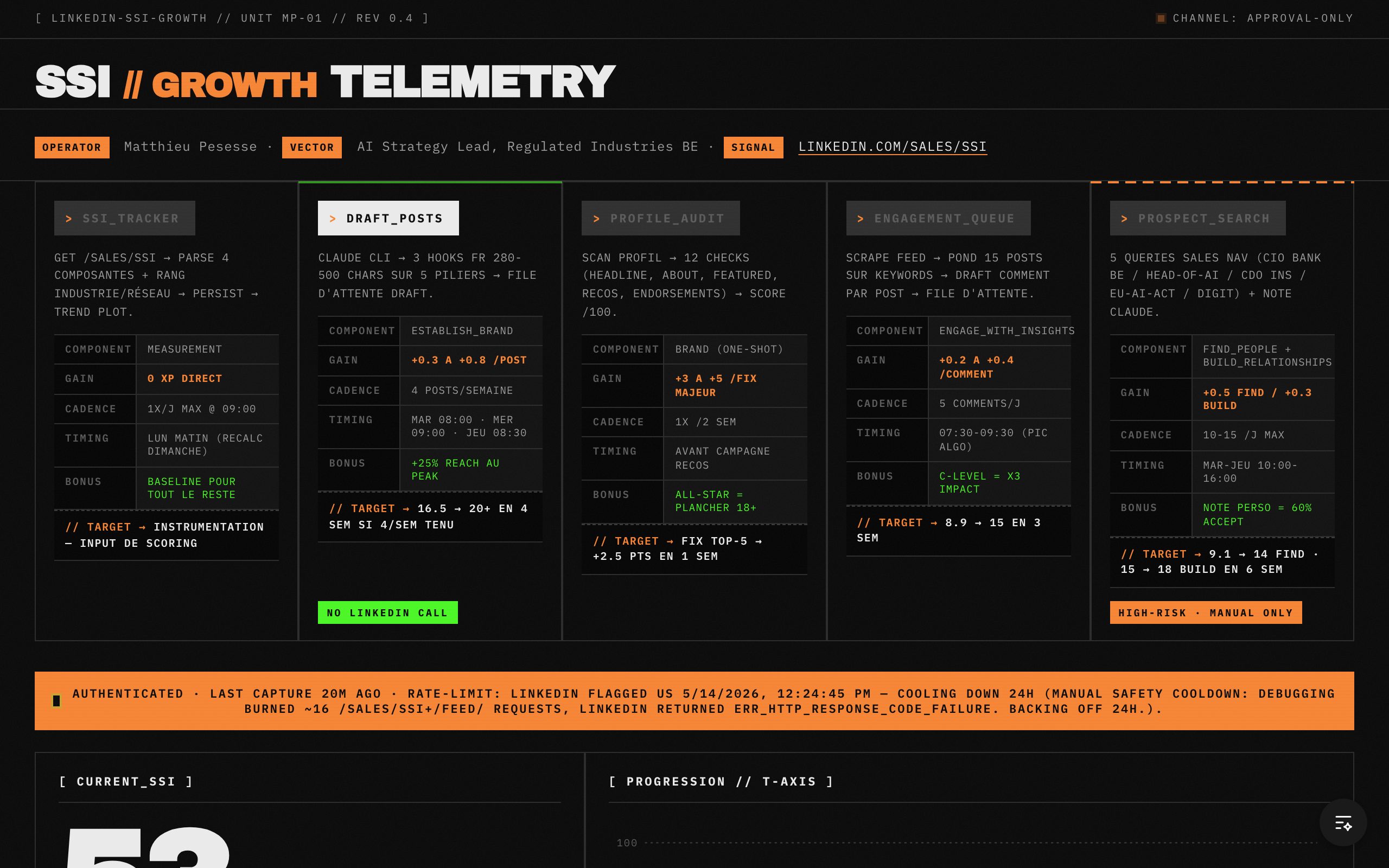Click the 1X/J MAX @ 09:00 cadence cell
The width and height of the screenshot is (1389, 868).
point(207,409)
